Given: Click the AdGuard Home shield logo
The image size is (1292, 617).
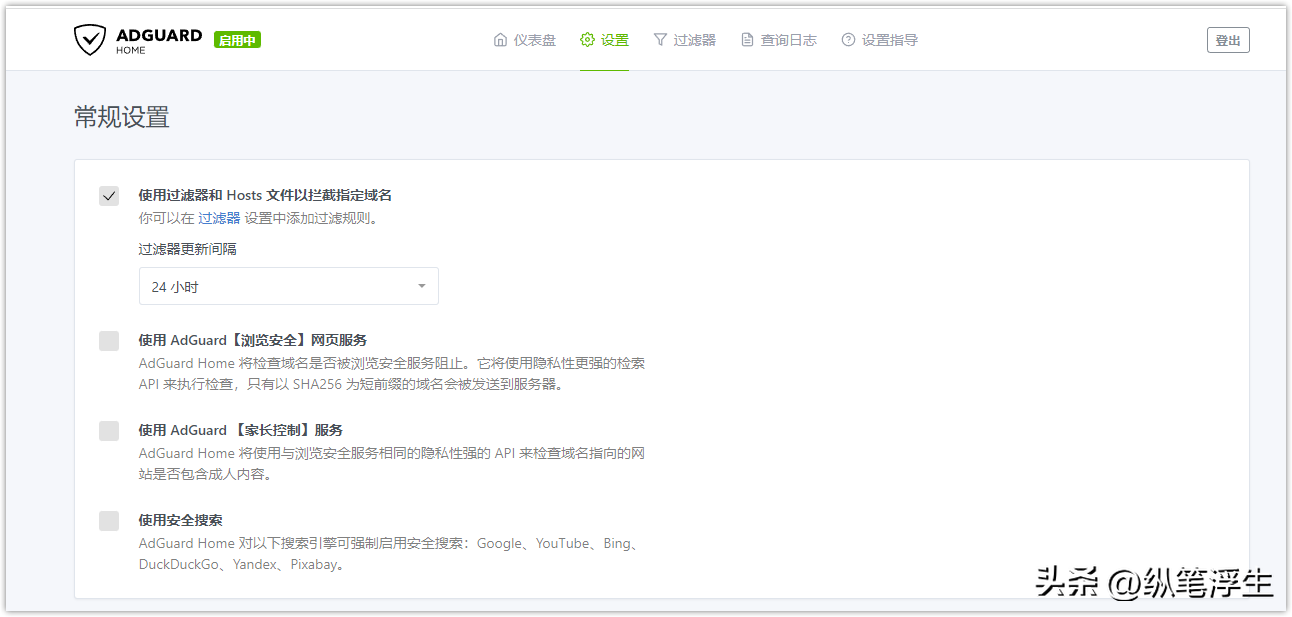Looking at the screenshot, I should click(90, 40).
